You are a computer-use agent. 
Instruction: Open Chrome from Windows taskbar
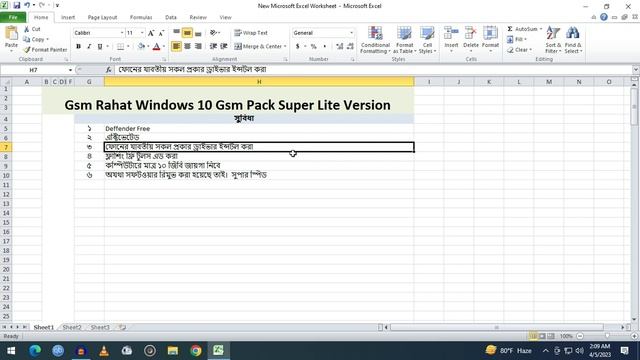click(x=196, y=351)
